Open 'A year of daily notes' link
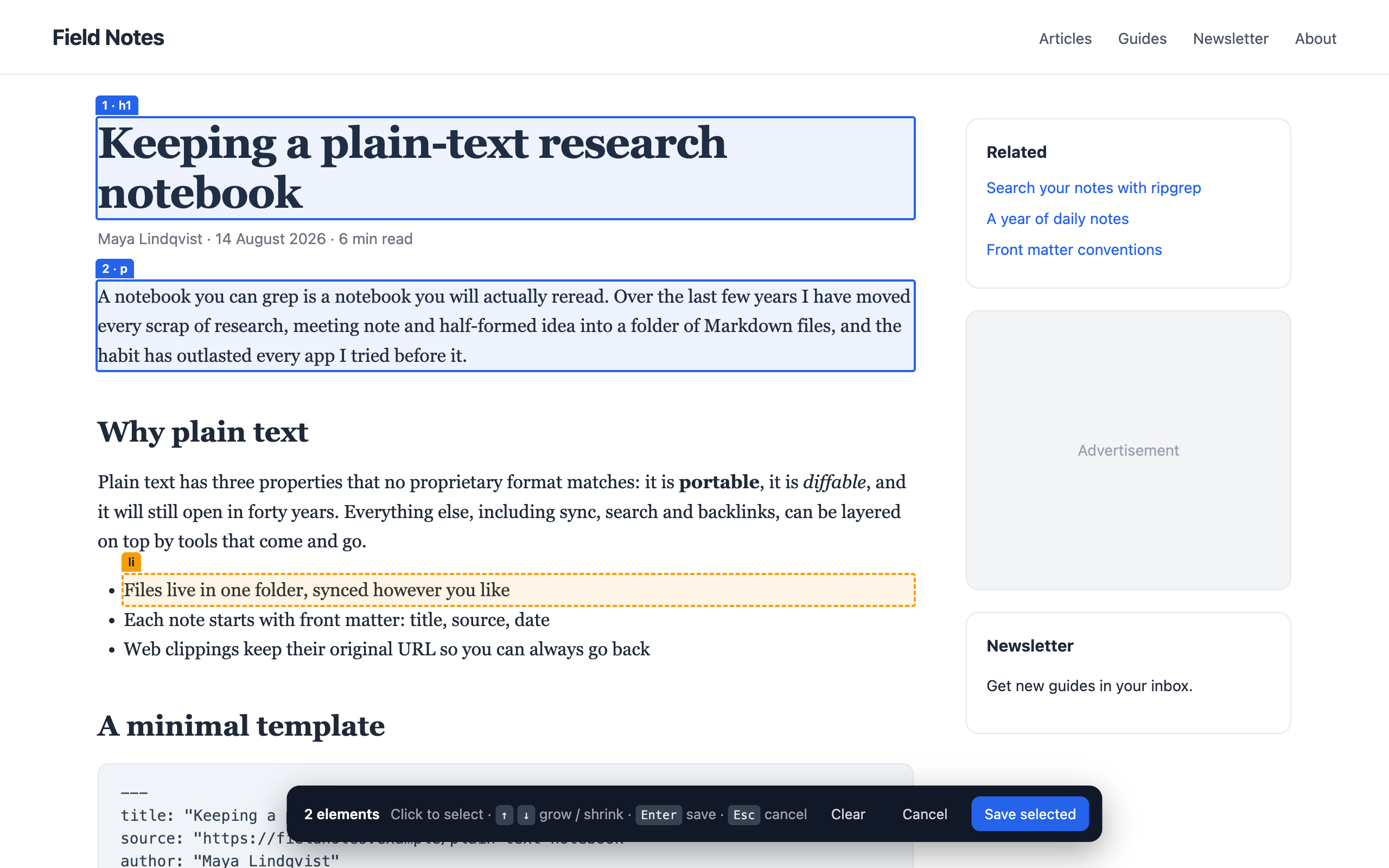Screen dimensions: 1389x868 1057,219
